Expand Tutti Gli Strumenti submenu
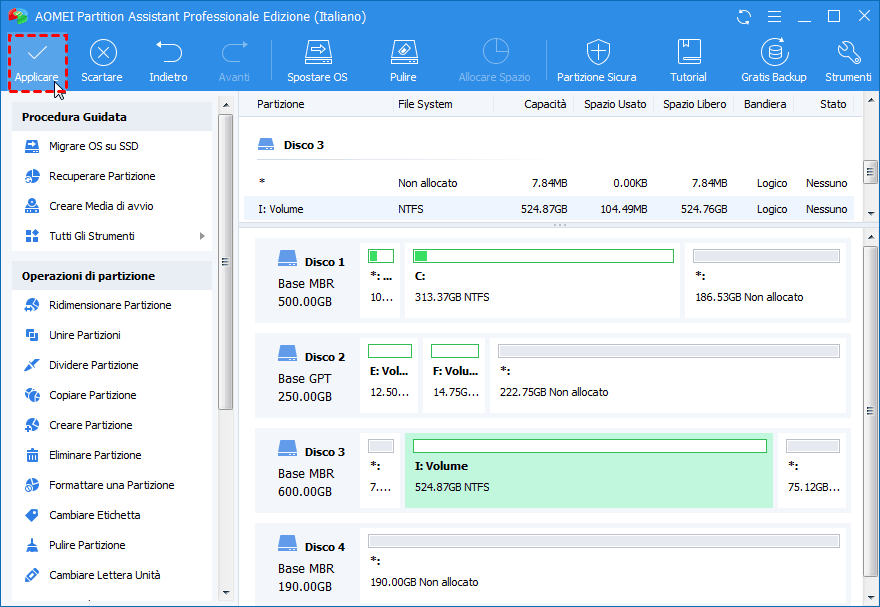Image resolution: width=880 pixels, height=607 pixels. [202, 236]
